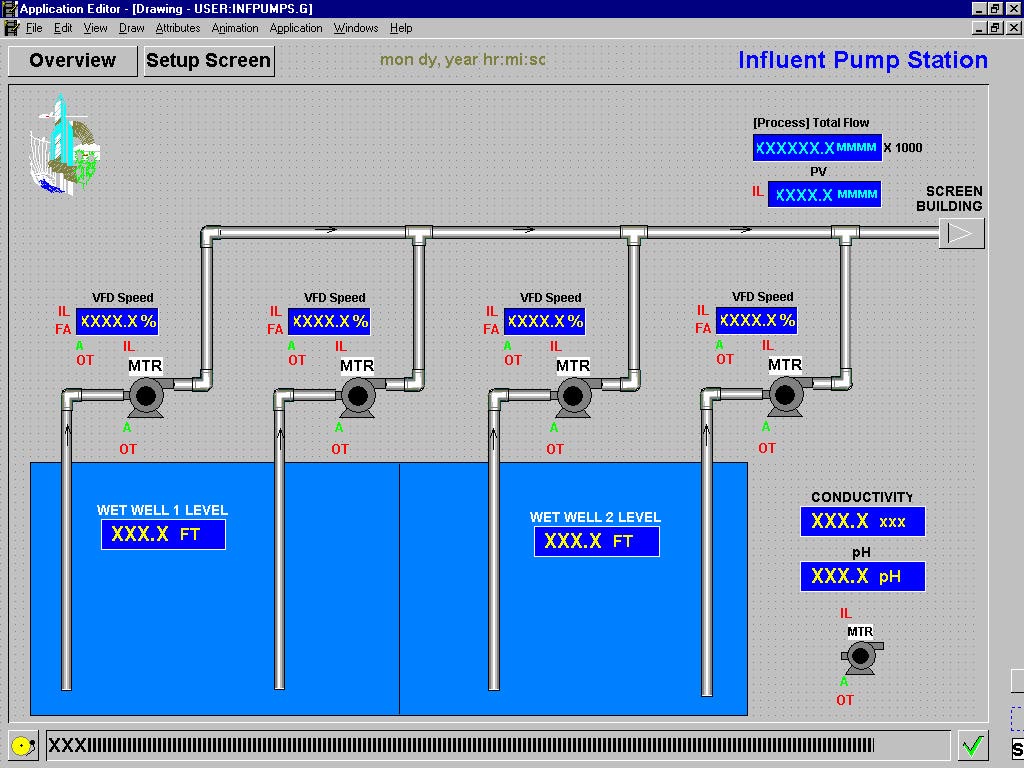1024x768 pixels.
Task: Select the second pump motor icon
Action: [357, 397]
